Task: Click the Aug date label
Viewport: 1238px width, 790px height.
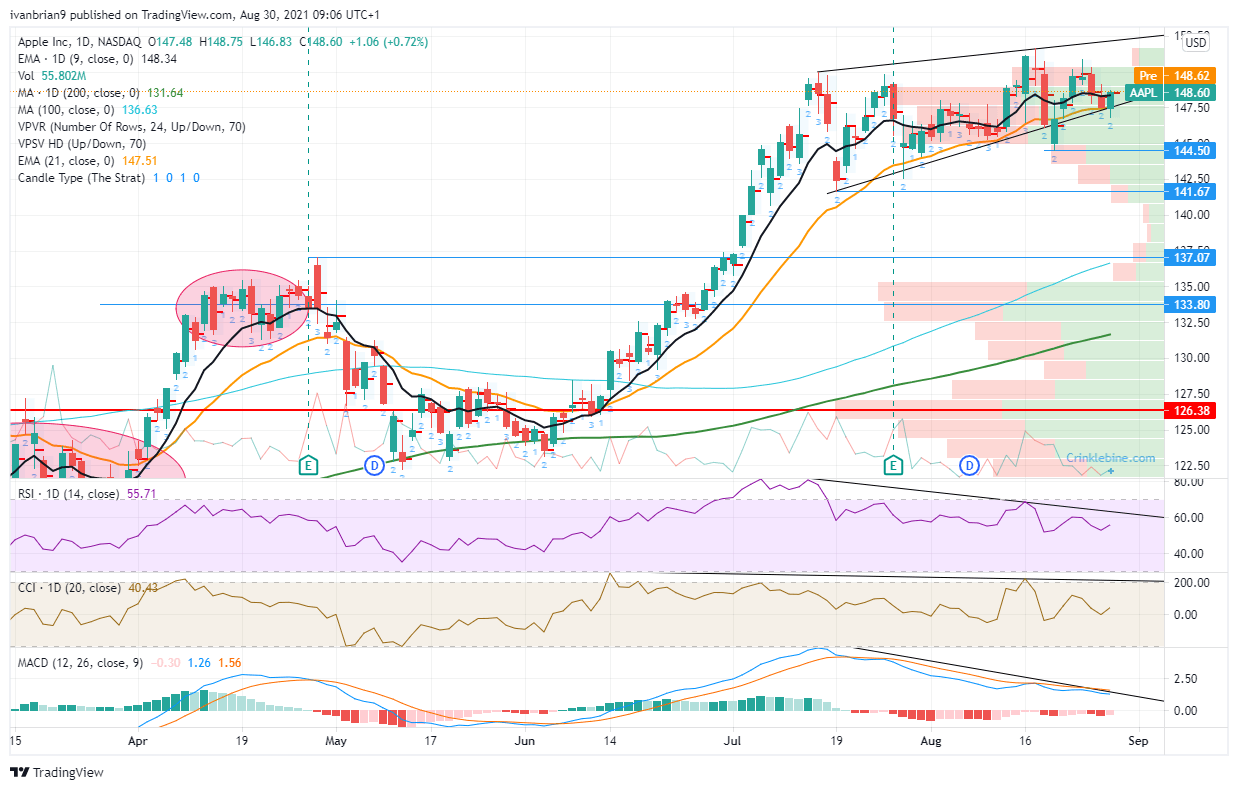Action: (x=931, y=742)
